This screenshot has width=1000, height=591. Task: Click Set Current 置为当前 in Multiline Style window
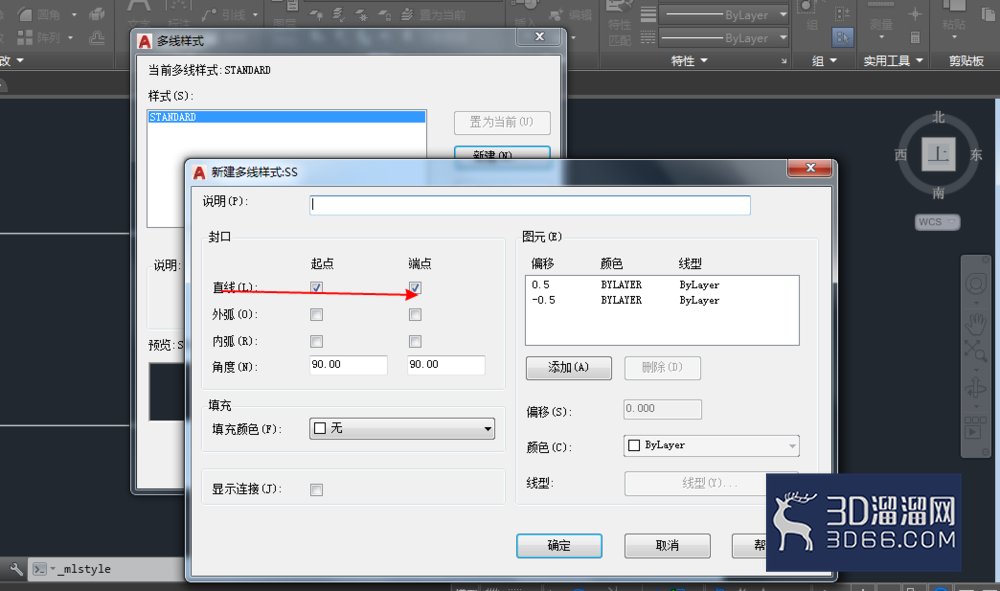[x=502, y=122]
